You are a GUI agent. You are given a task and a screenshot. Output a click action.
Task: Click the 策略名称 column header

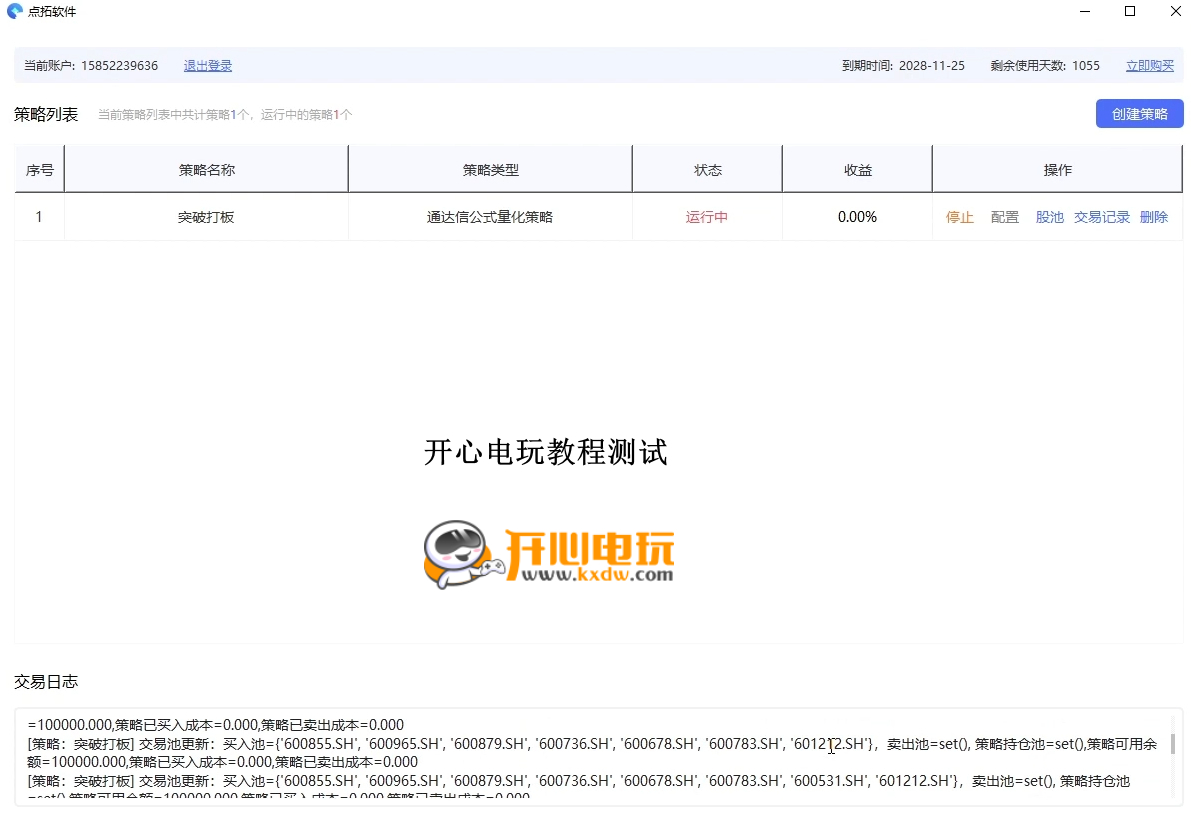tap(205, 168)
